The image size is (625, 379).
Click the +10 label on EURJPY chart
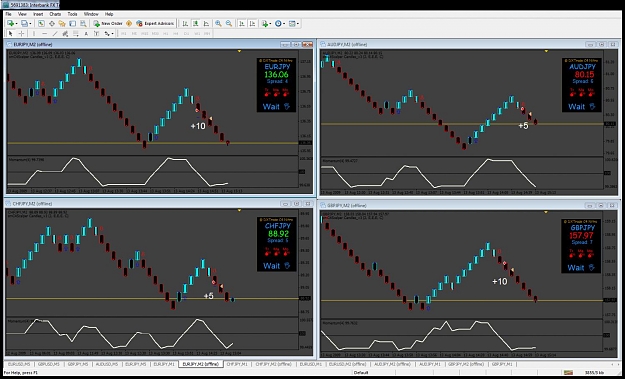pos(198,126)
